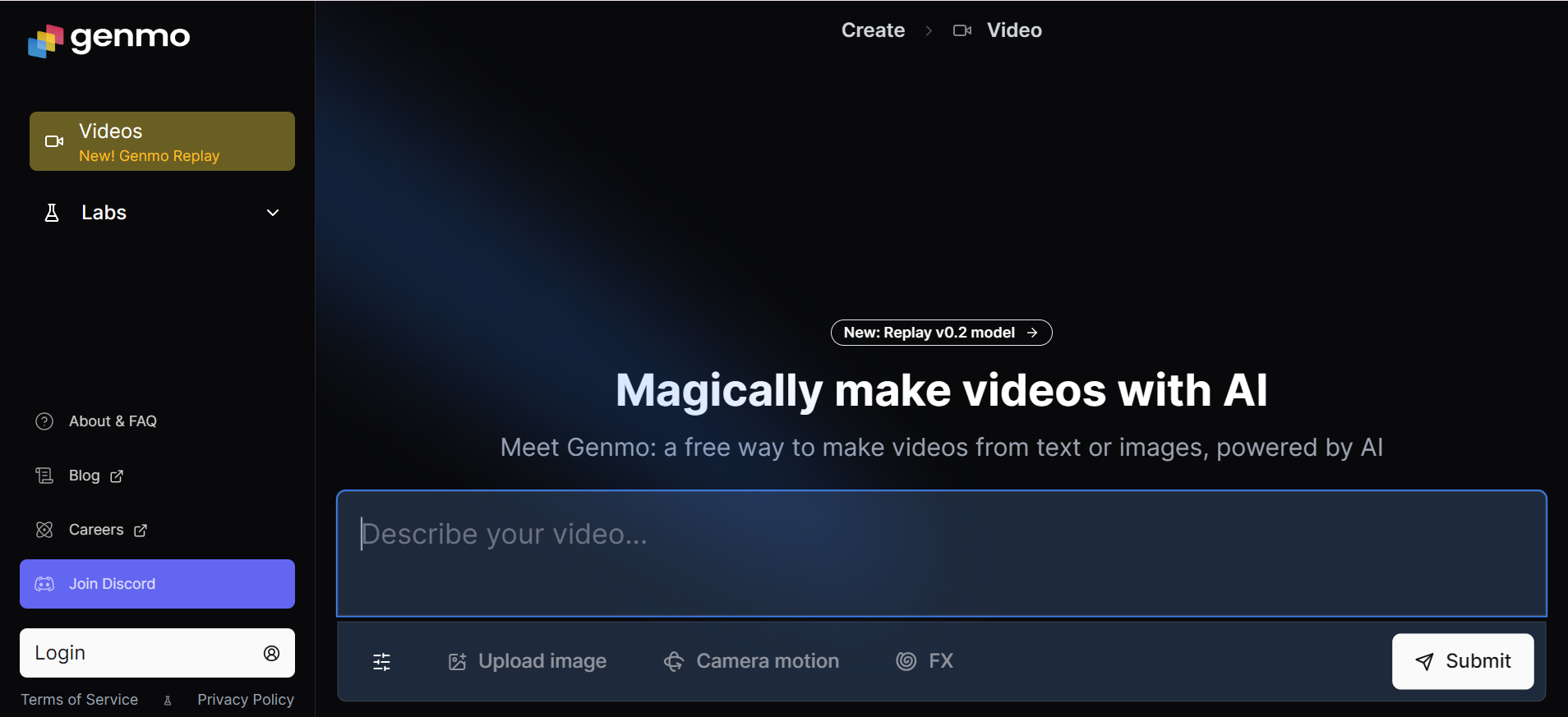
Task: Open the Privacy Policy link
Action: [x=245, y=700]
